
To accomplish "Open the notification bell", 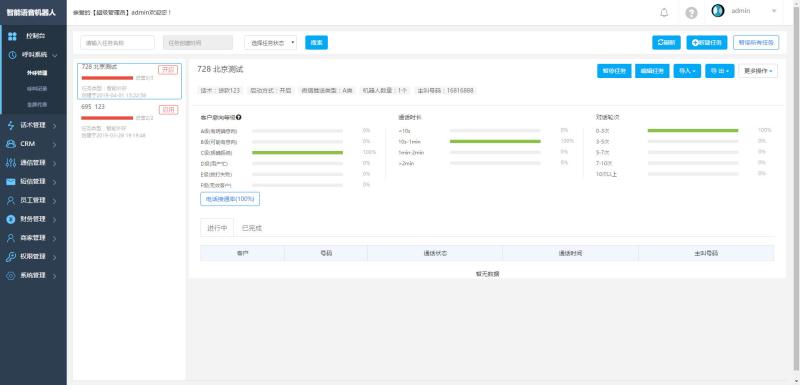I will coord(664,13).
